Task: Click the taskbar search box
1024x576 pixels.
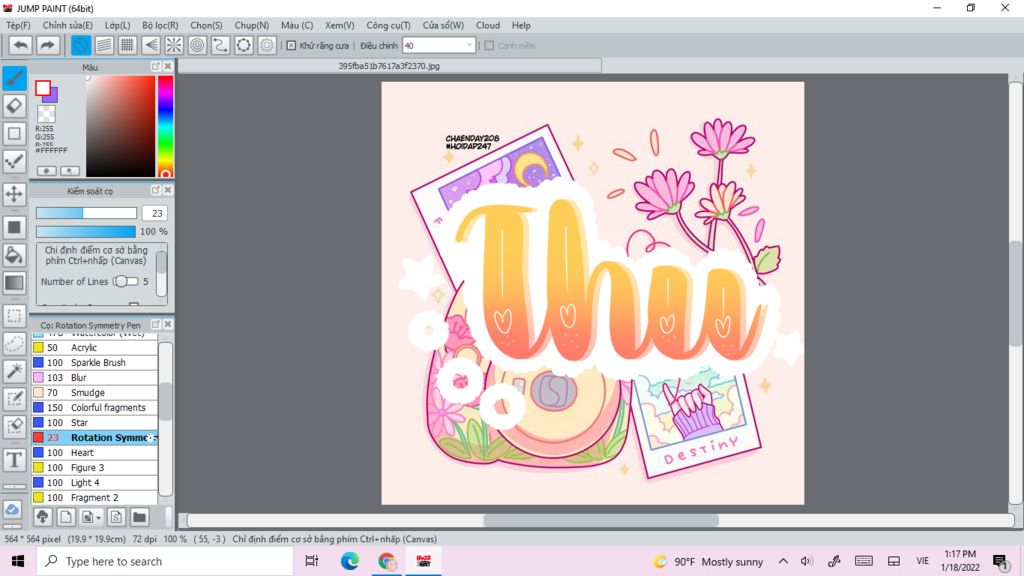Action: (165, 561)
